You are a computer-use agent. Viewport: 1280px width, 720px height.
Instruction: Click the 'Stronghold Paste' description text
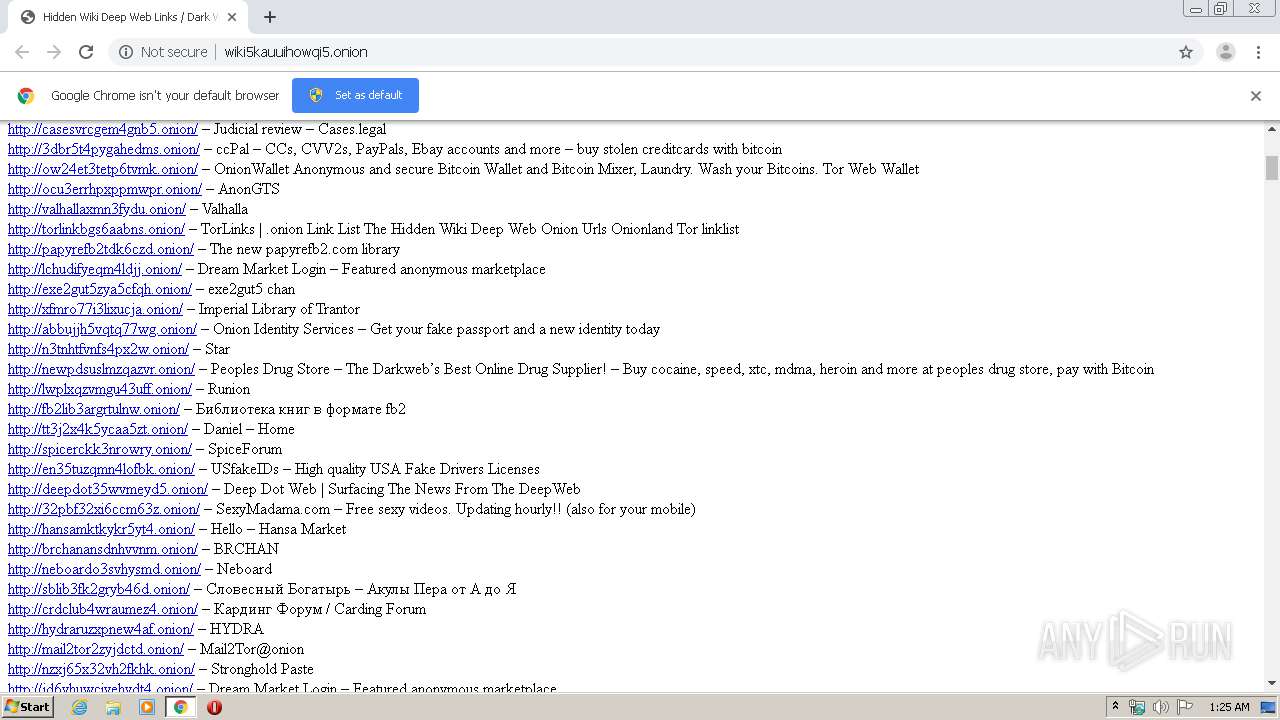coord(262,669)
